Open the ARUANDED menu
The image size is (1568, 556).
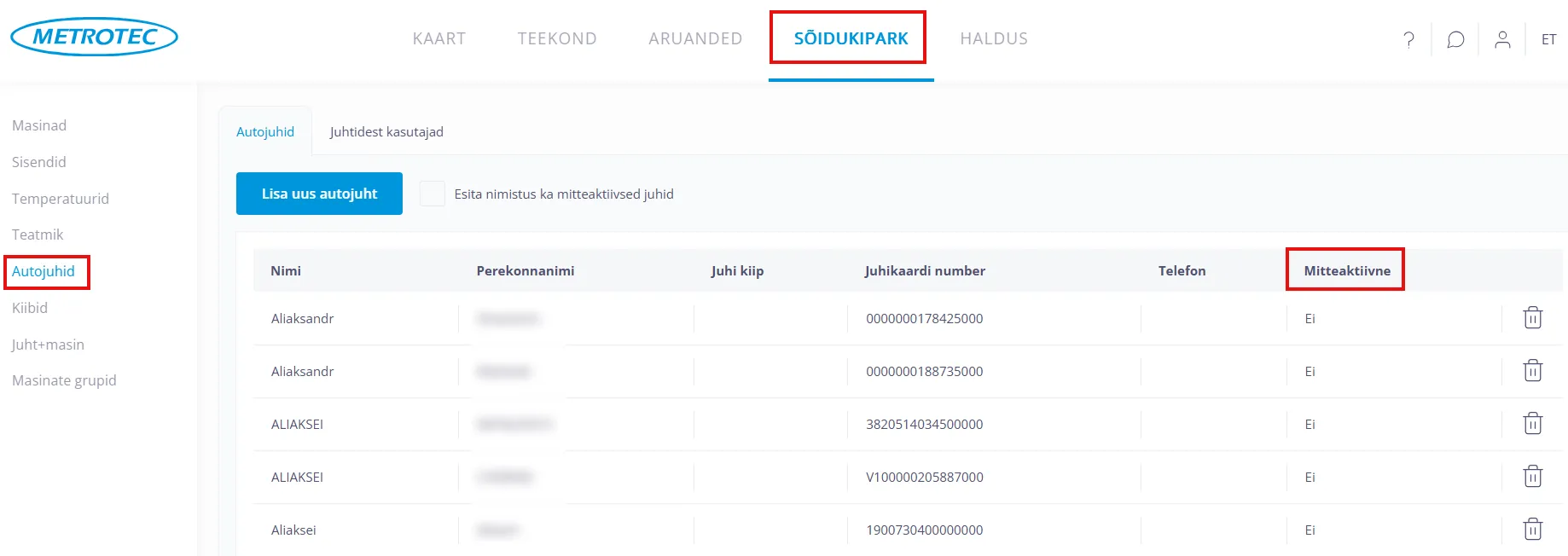click(695, 38)
